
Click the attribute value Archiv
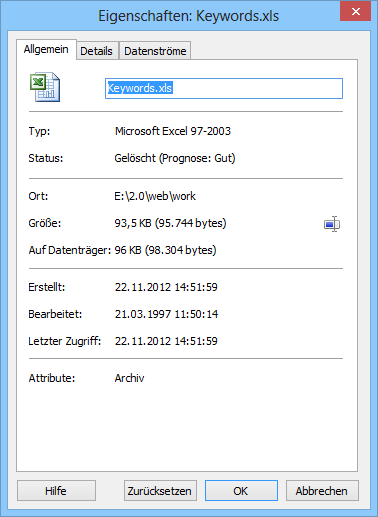129,378
